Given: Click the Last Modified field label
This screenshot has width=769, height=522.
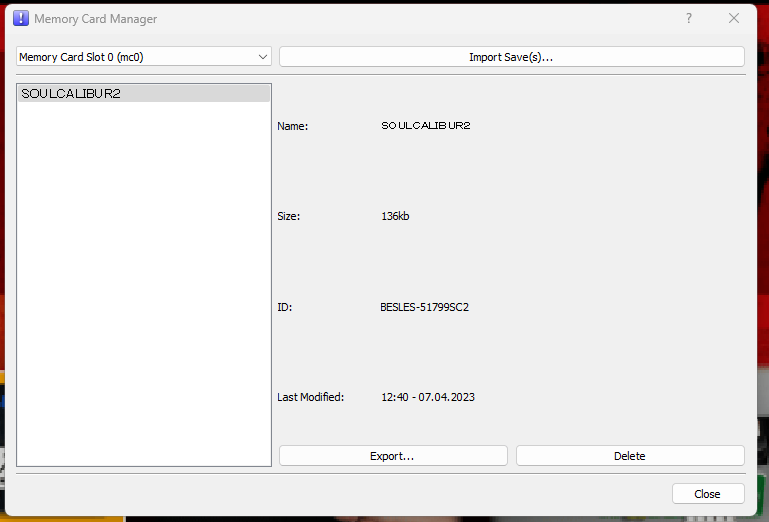Looking at the screenshot, I should [x=310, y=397].
